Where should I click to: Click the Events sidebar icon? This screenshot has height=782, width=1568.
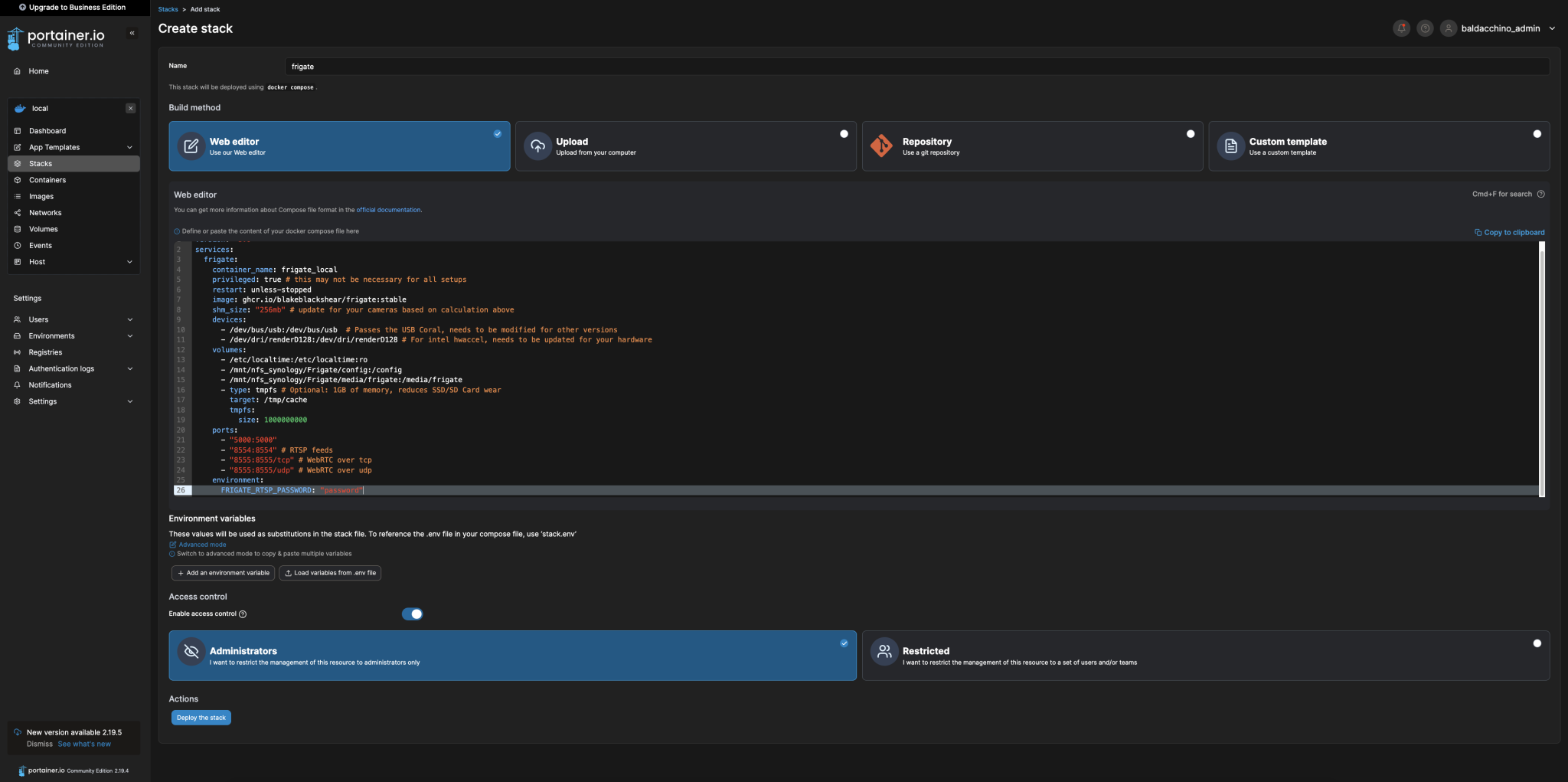tap(18, 245)
